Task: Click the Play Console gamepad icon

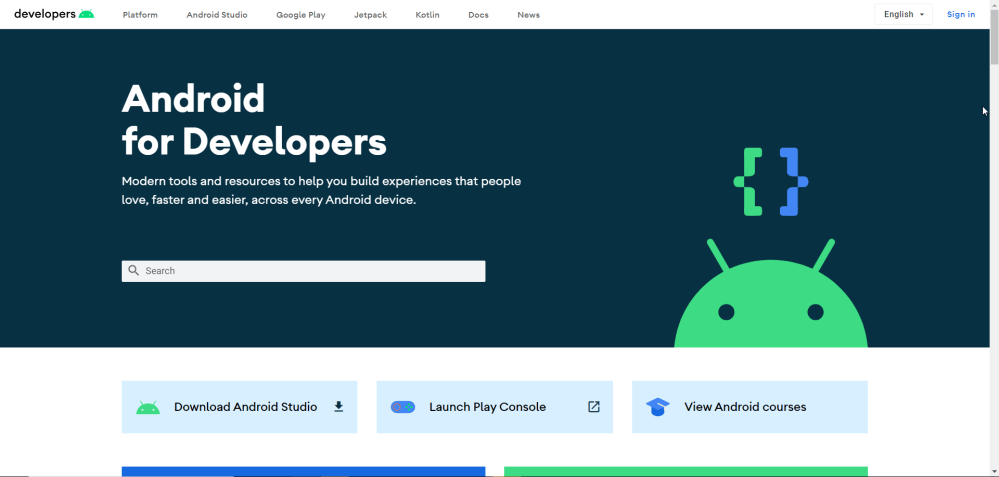Action: pos(403,407)
